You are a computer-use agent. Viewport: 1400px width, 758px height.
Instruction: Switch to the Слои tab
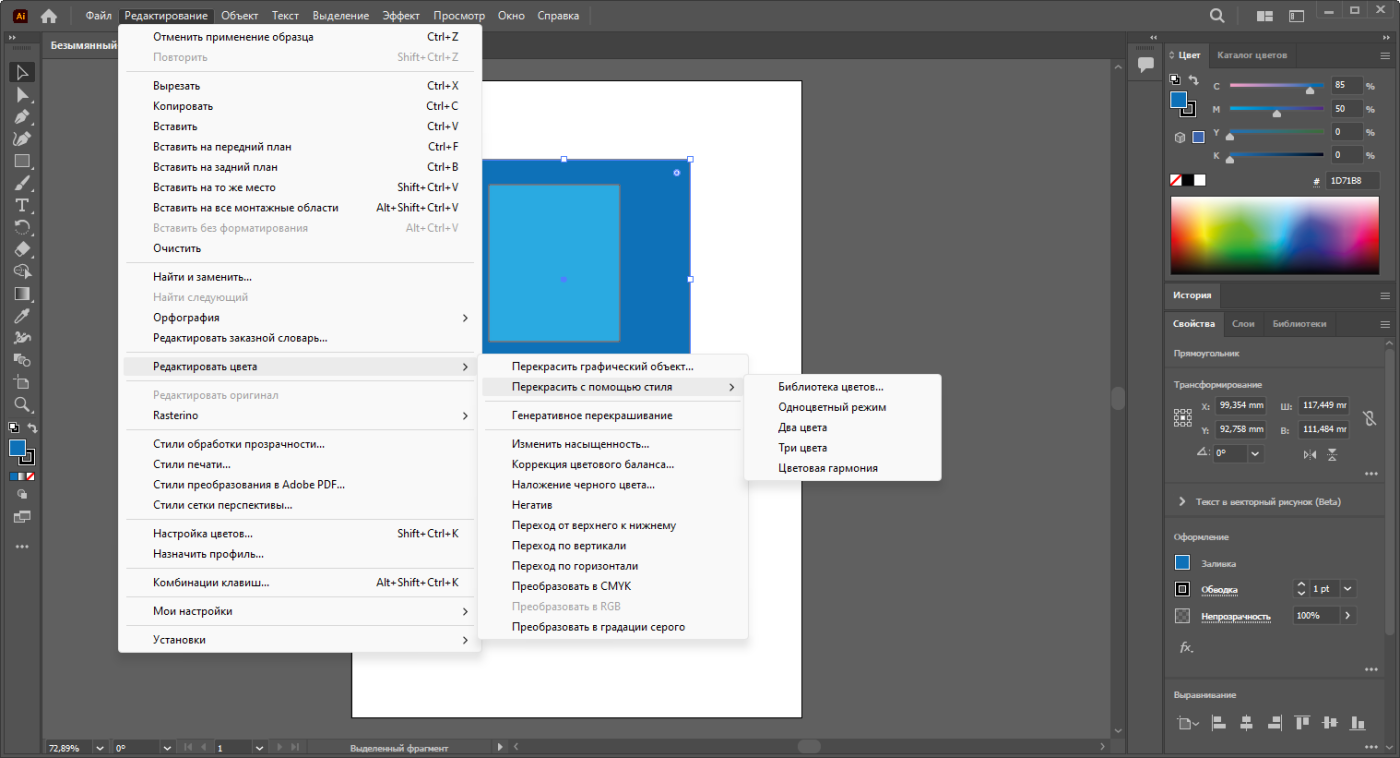[1243, 324]
